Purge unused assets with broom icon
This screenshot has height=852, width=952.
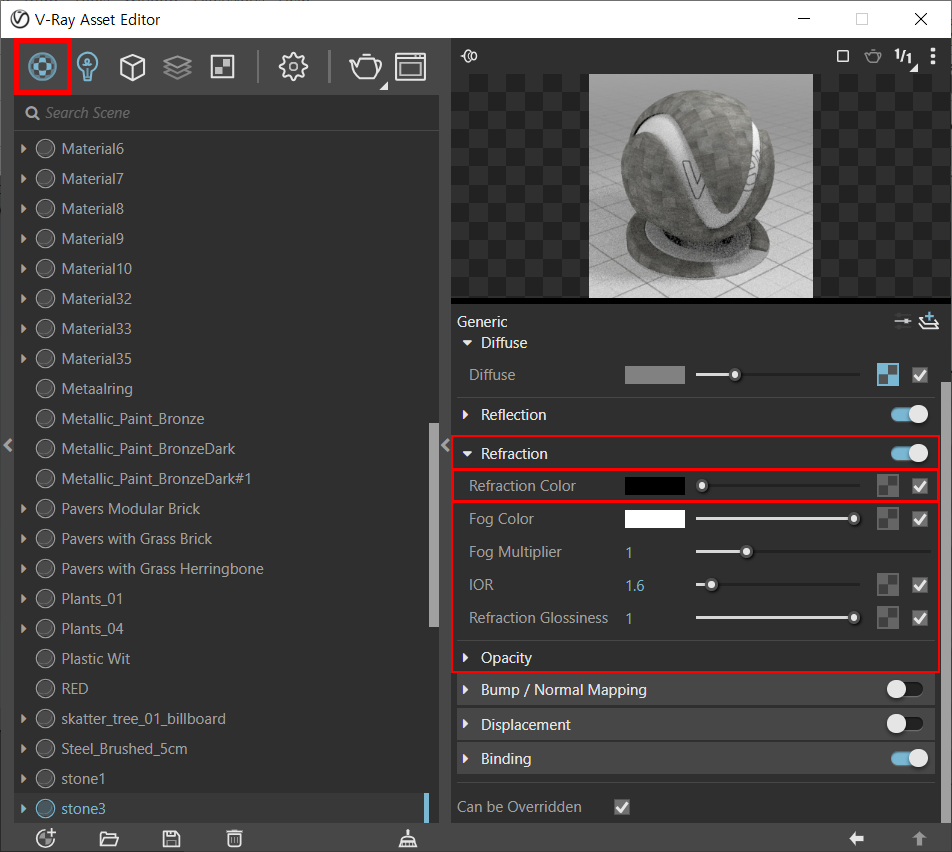click(407, 839)
